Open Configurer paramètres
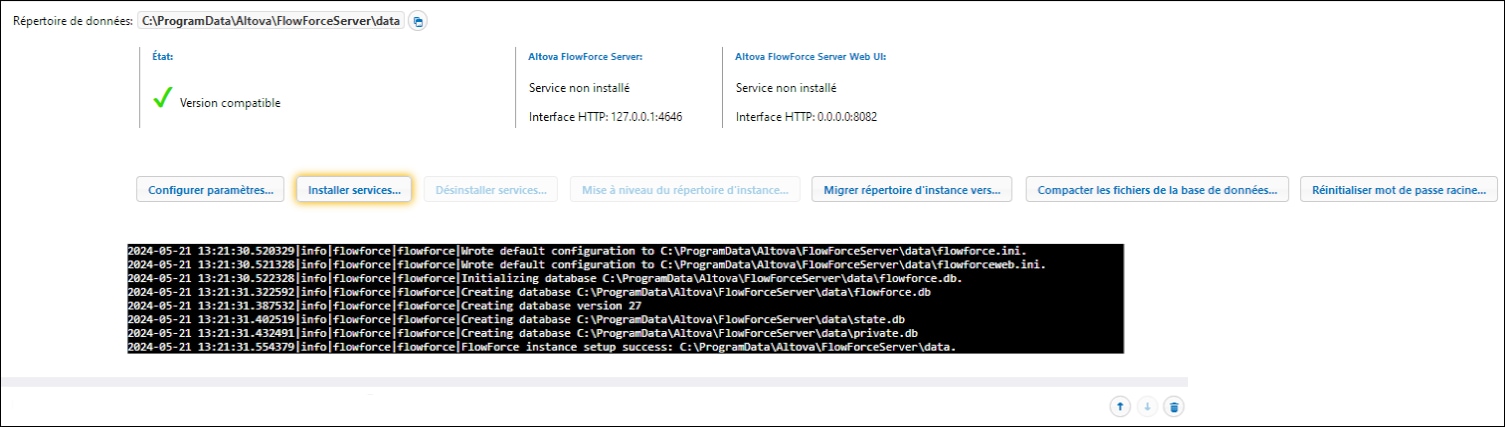The image size is (1505, 427). pos(210,189)
